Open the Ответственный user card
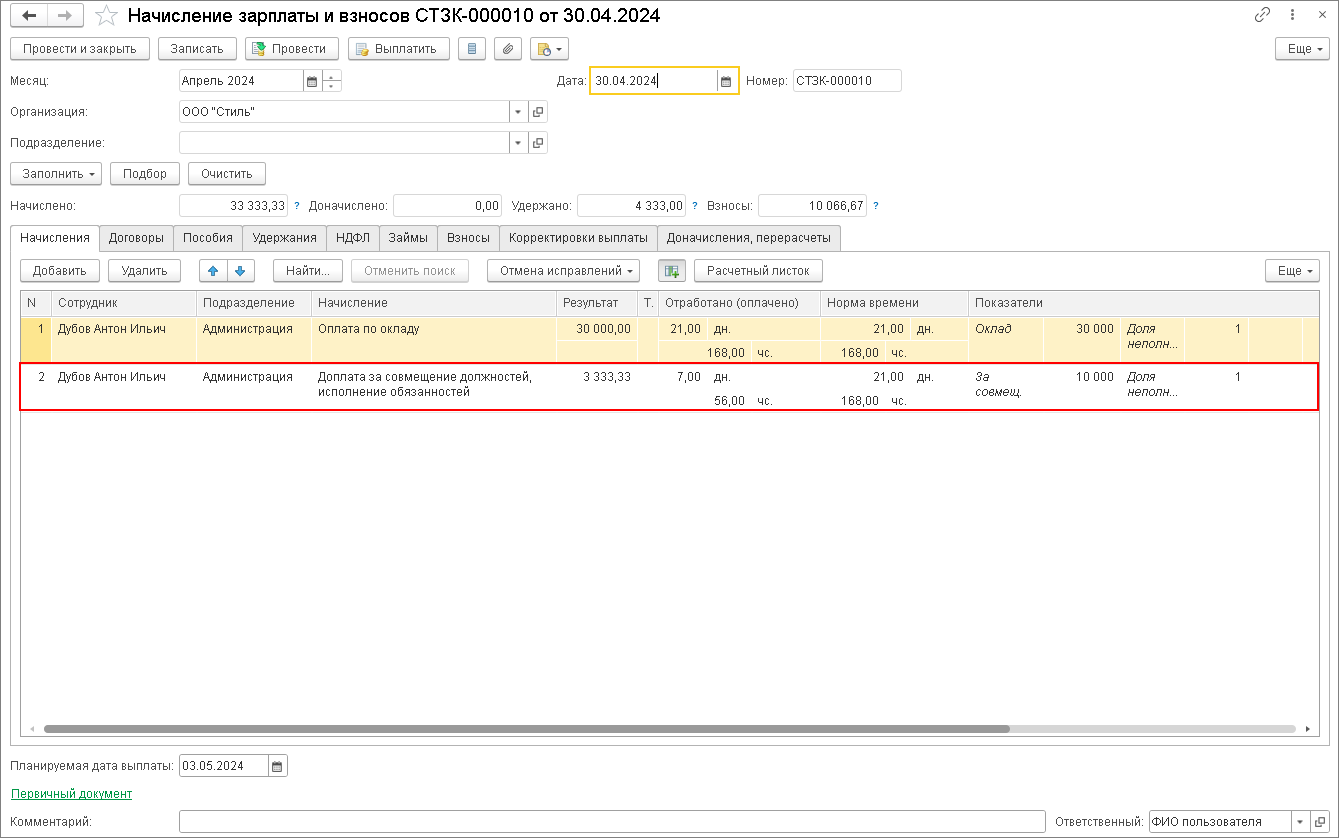This screenshot has width=1339, height=838. pyautogui.click(x=1320, y=822)
